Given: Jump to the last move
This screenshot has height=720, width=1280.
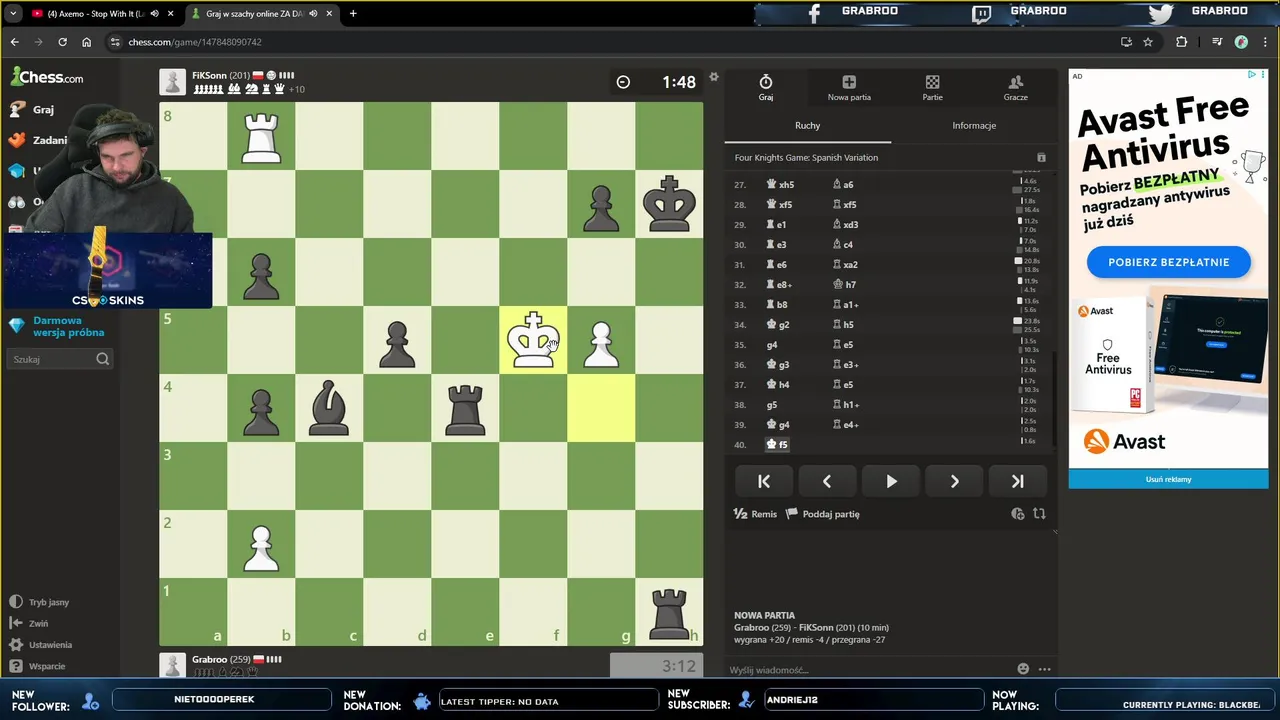Looking at the screenshot, I should (1017, 481).
